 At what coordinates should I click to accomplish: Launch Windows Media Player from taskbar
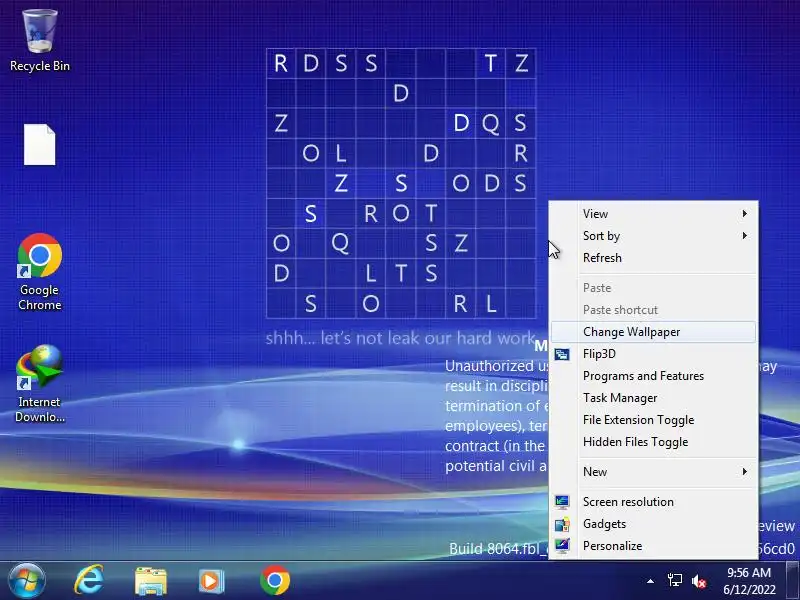pyautogui.click(x=211, y=581)
